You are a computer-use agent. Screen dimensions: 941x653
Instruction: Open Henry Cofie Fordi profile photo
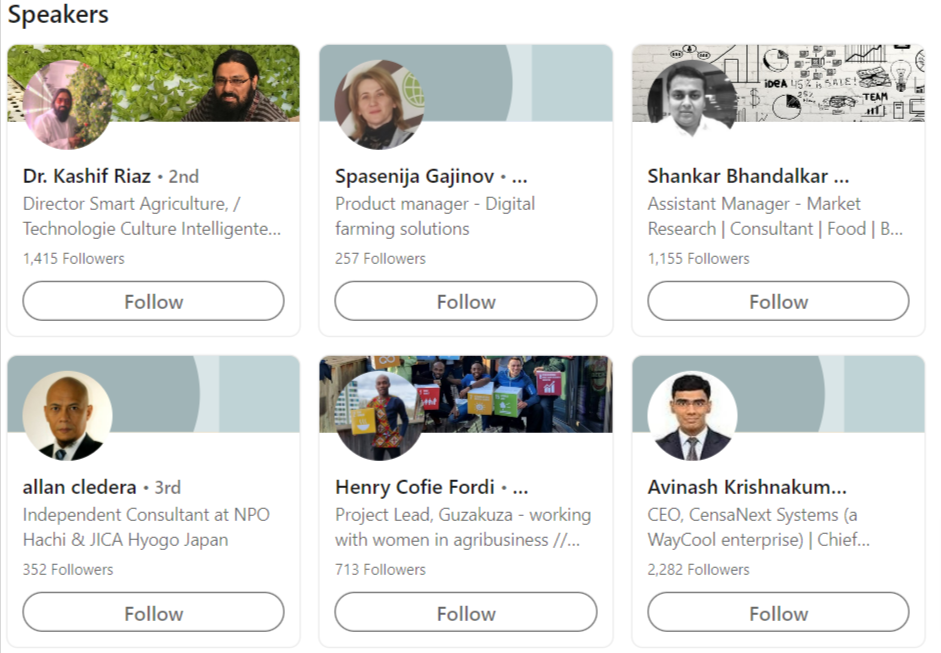379,416
